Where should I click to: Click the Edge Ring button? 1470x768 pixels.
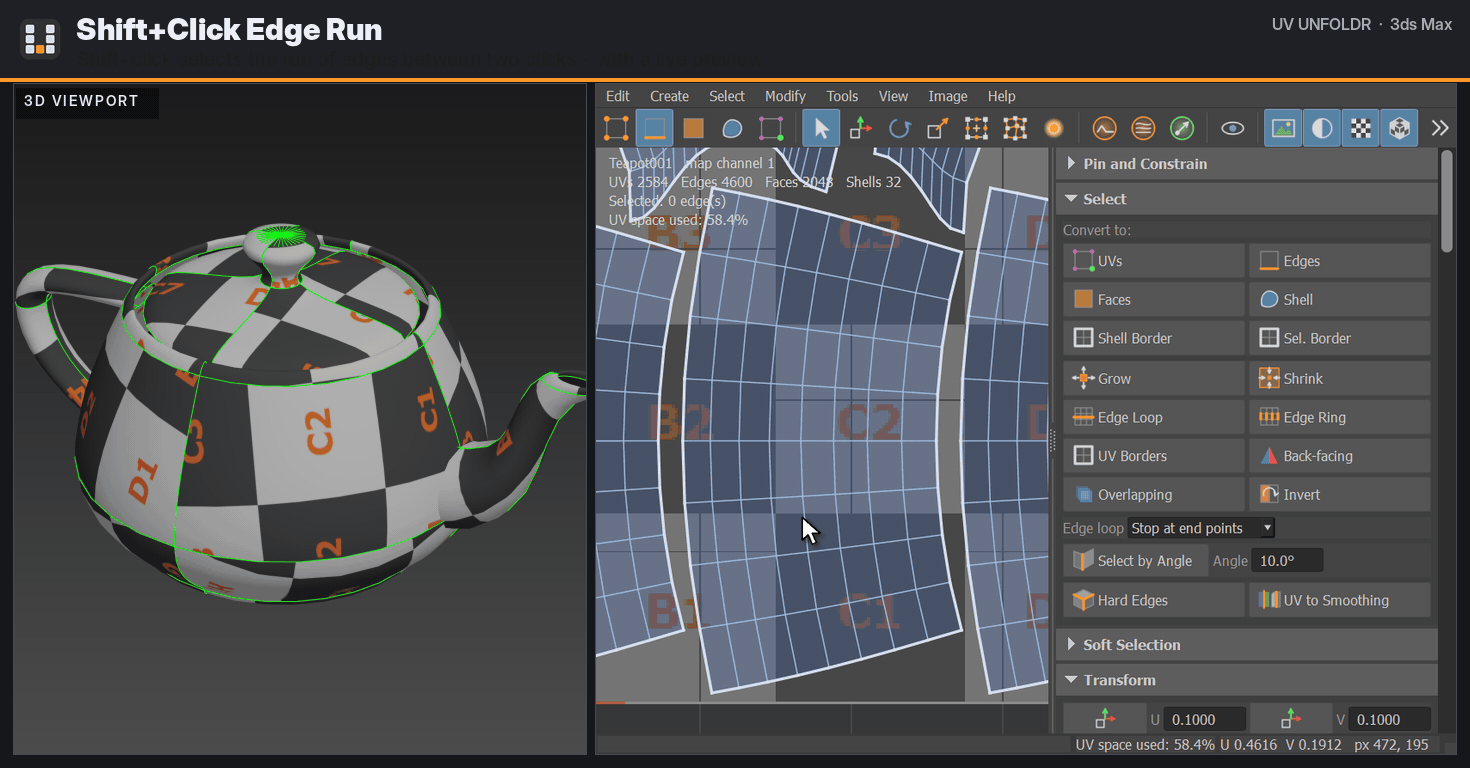[1340, 417]
